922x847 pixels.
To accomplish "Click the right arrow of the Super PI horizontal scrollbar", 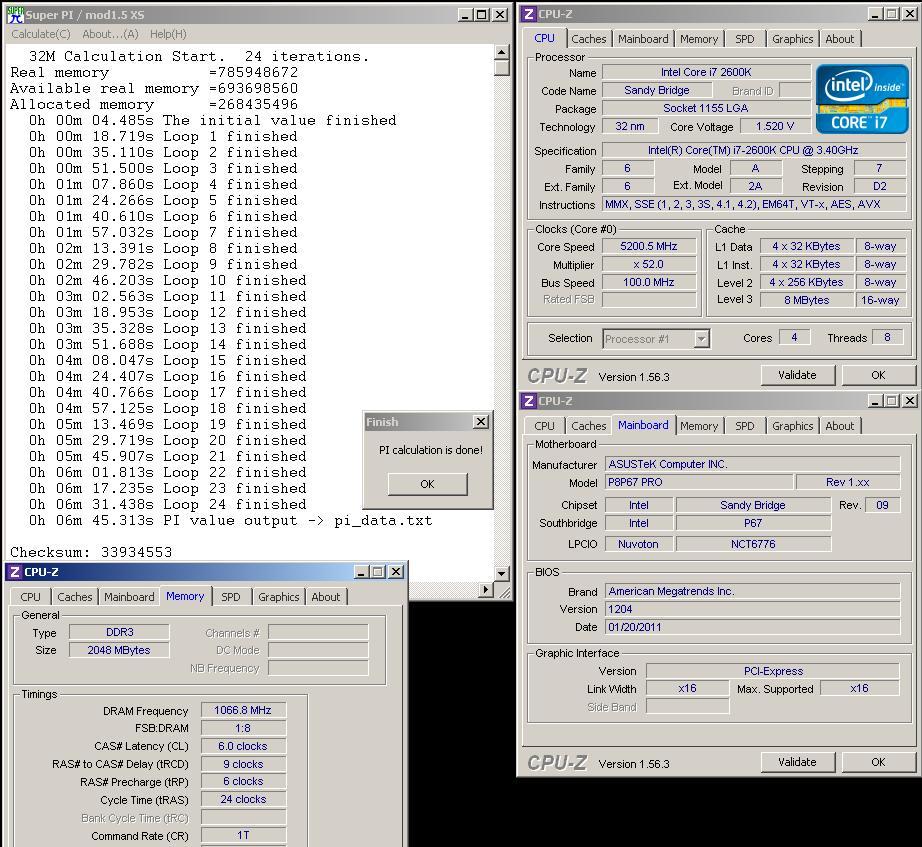I will (486, 589).
